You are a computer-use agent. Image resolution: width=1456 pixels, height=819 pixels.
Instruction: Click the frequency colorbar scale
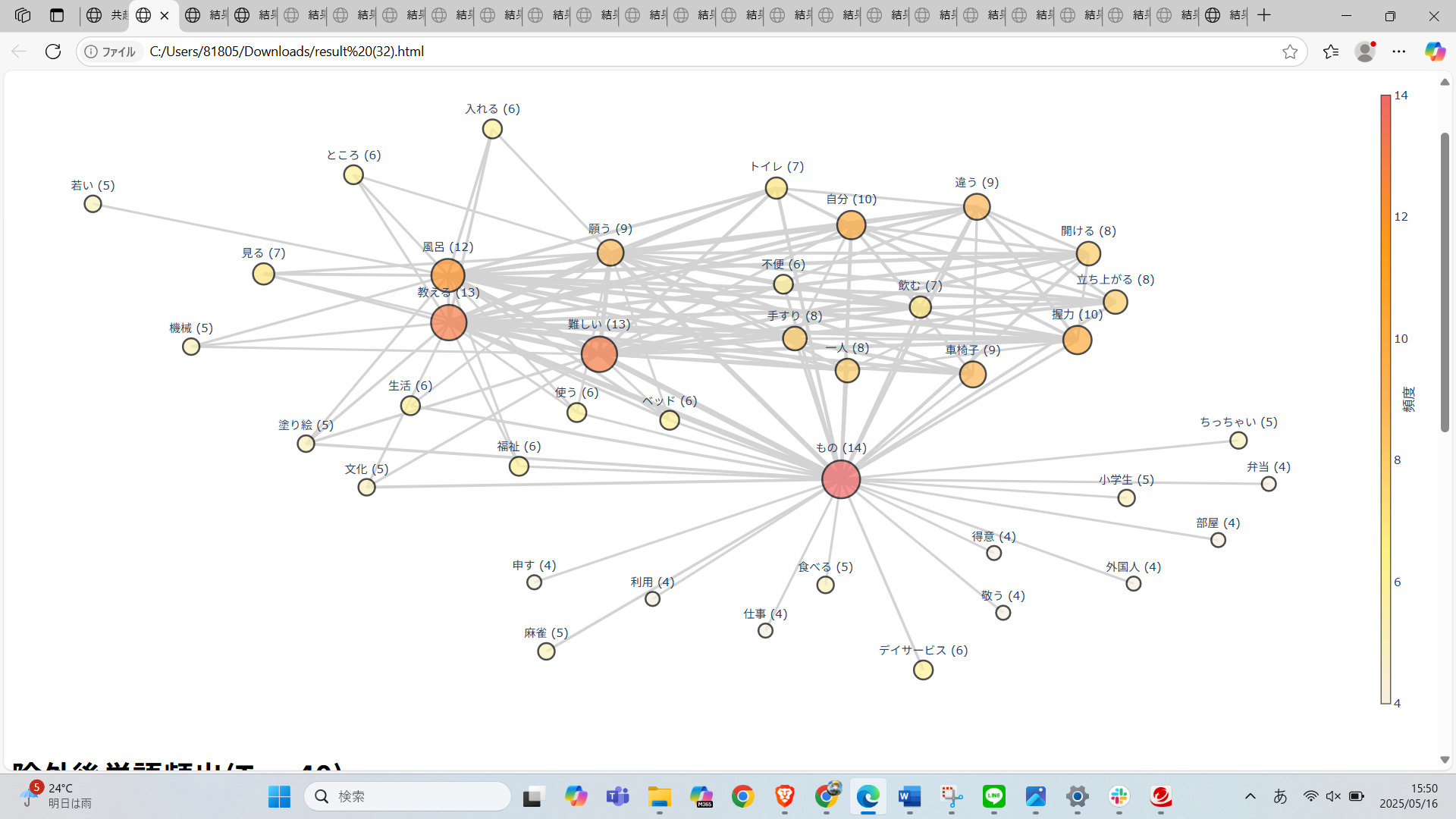click(1385, 399)
